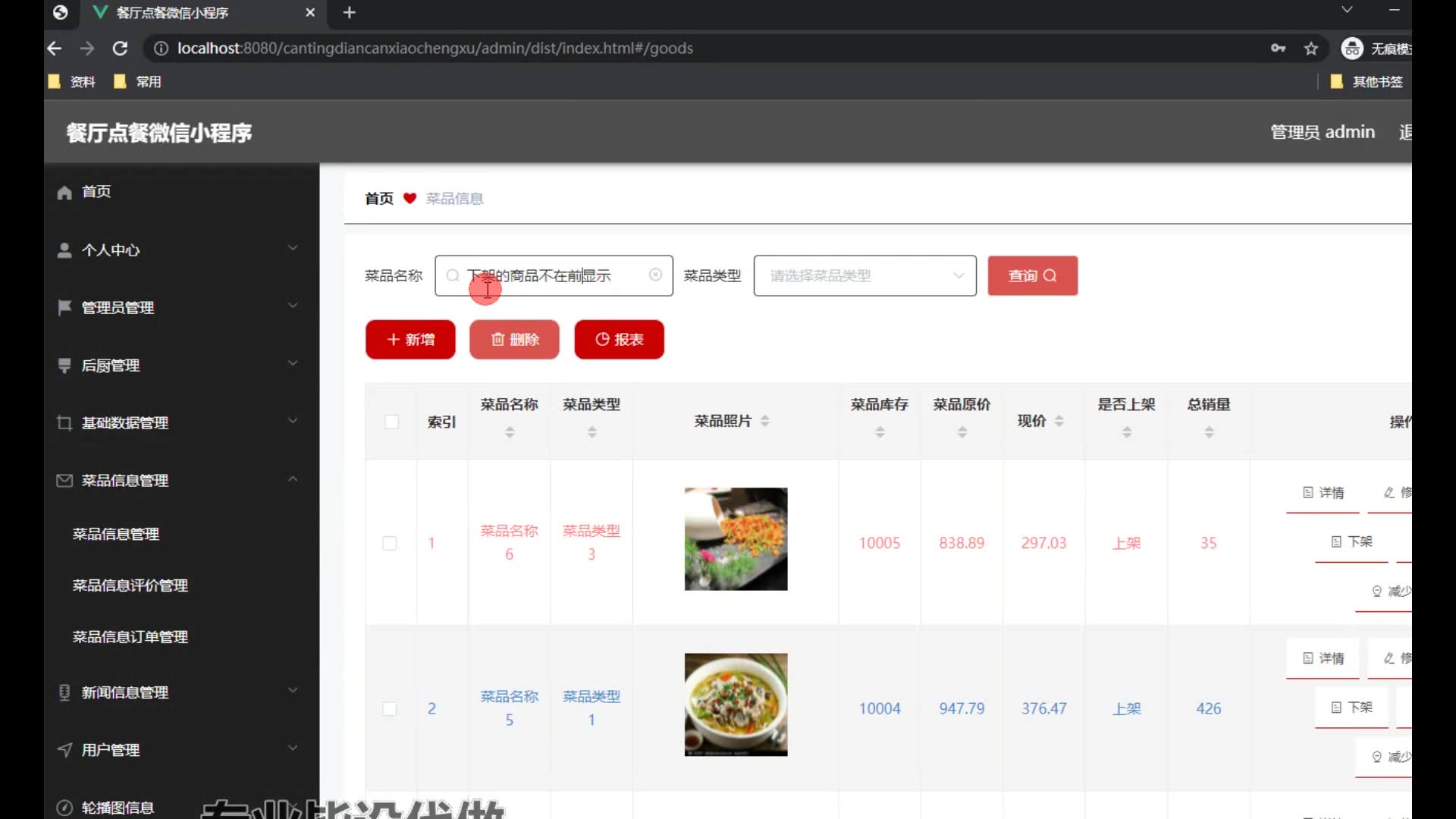Click the browser back arrow

coord(54,49)
